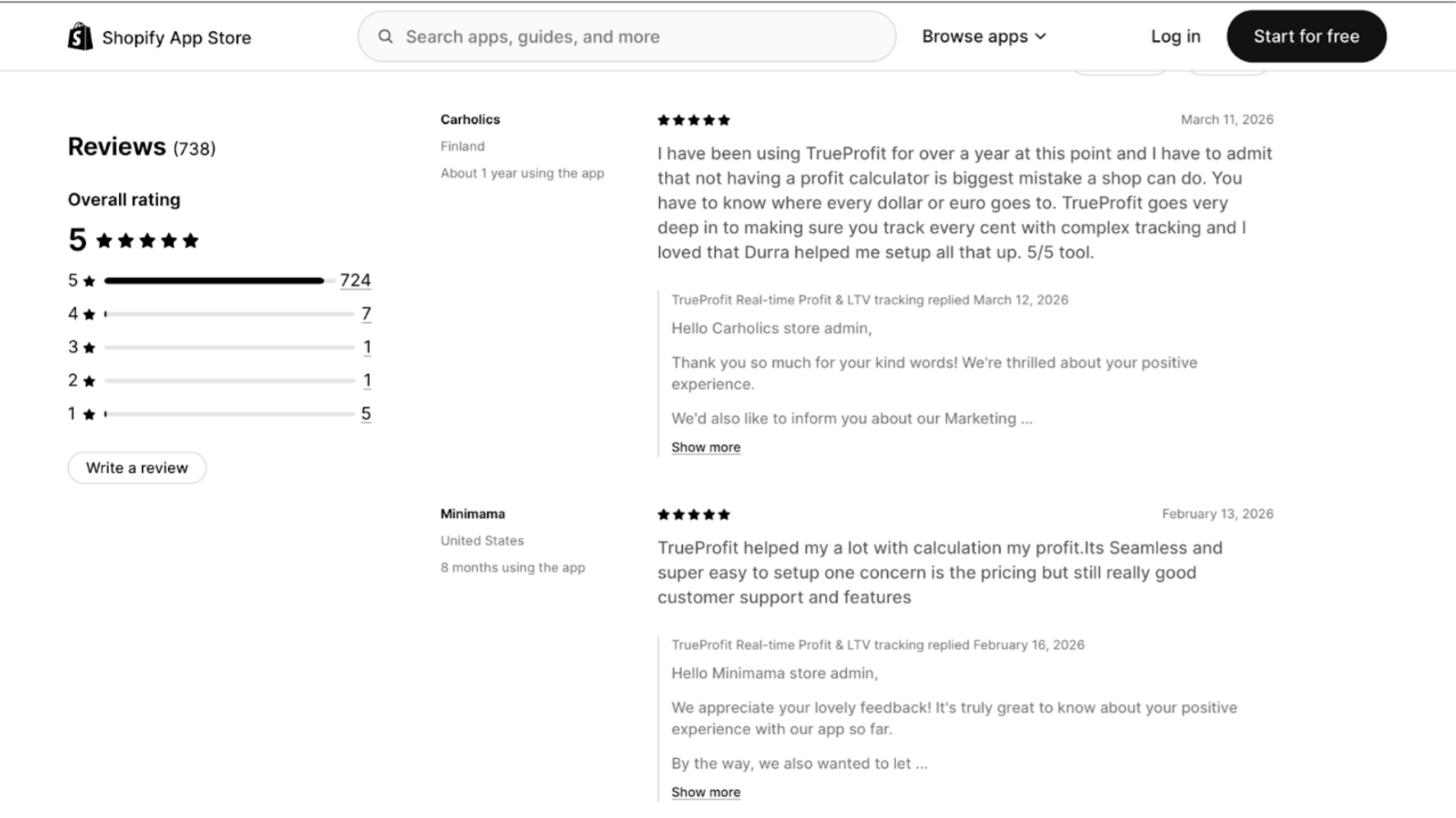The height and width of the screenshot is (818, 1456).
Task: Show the 5 one-star reviews
Action: coord(366,414)
